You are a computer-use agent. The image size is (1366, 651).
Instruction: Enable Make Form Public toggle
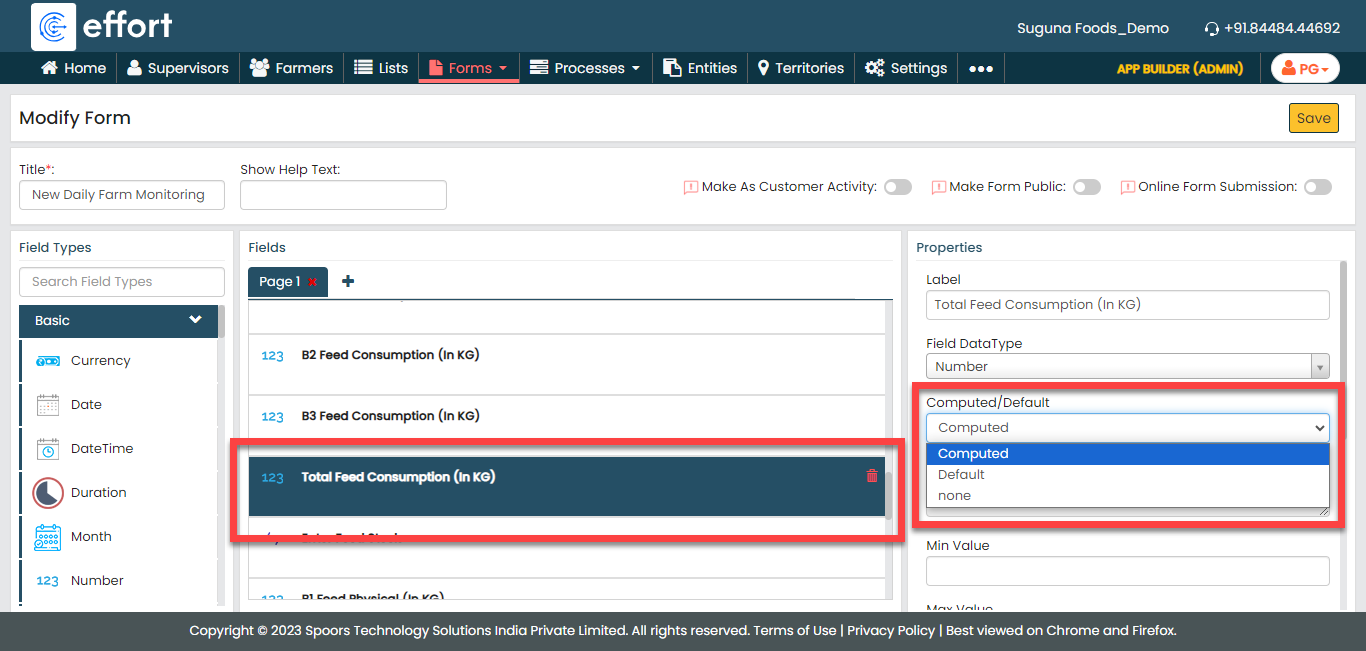[x=1086, y=187]
